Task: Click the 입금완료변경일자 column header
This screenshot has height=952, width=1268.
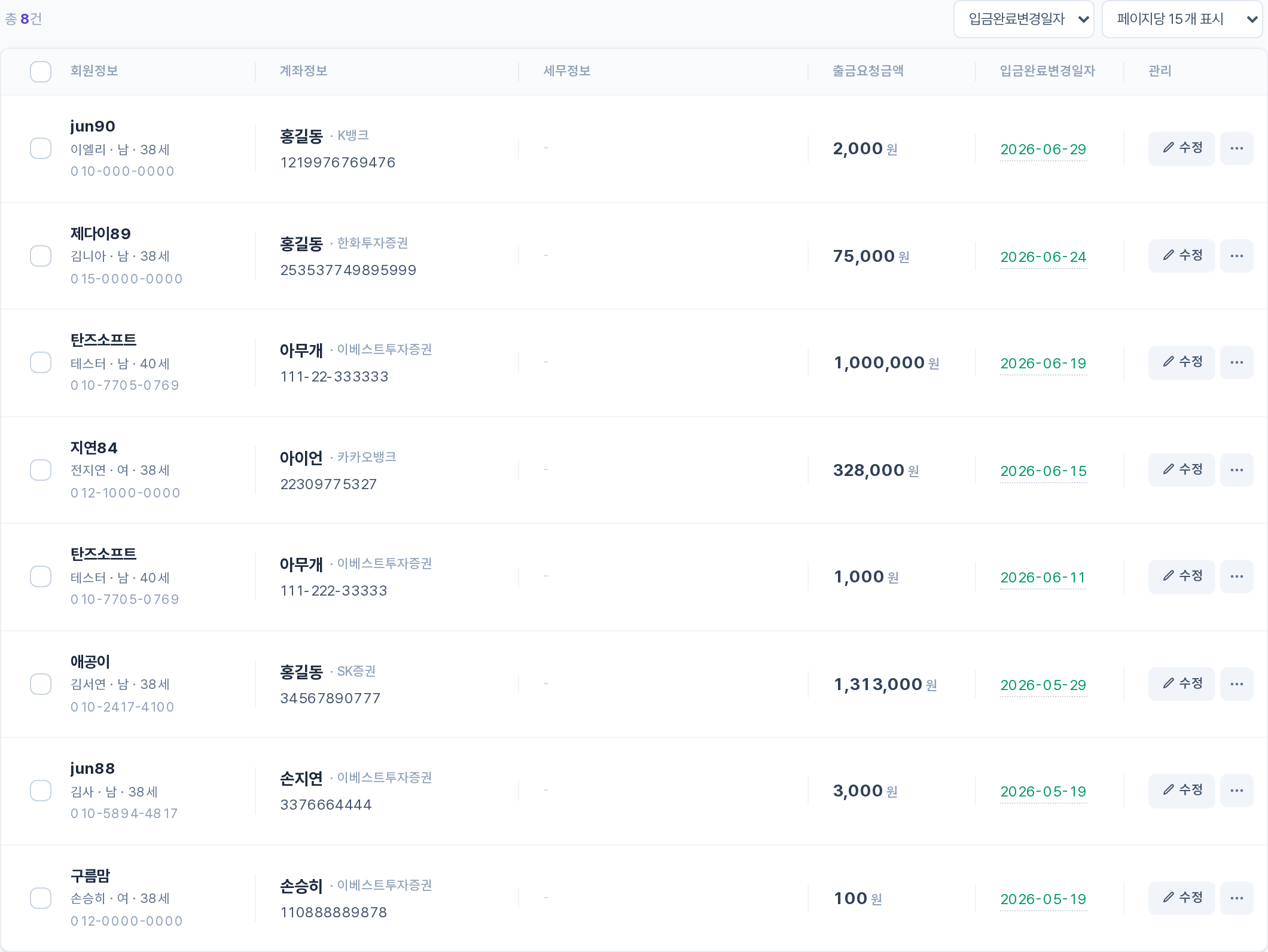Action: (x=1047, y=71)
